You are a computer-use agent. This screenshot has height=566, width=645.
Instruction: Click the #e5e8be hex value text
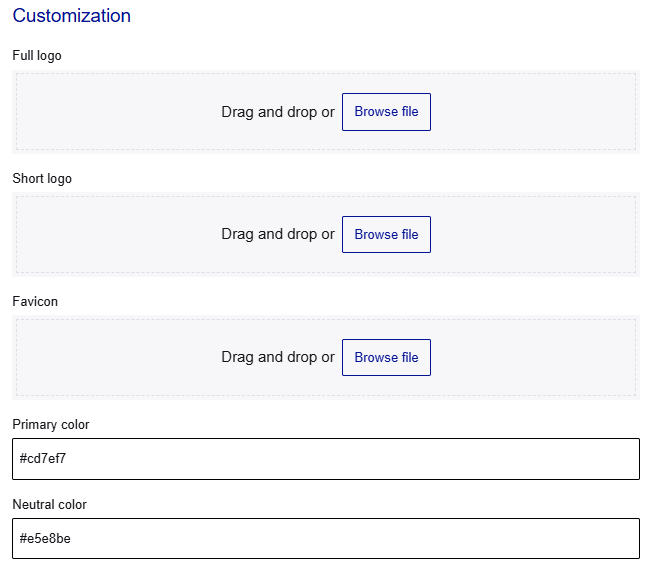[45, 539]
